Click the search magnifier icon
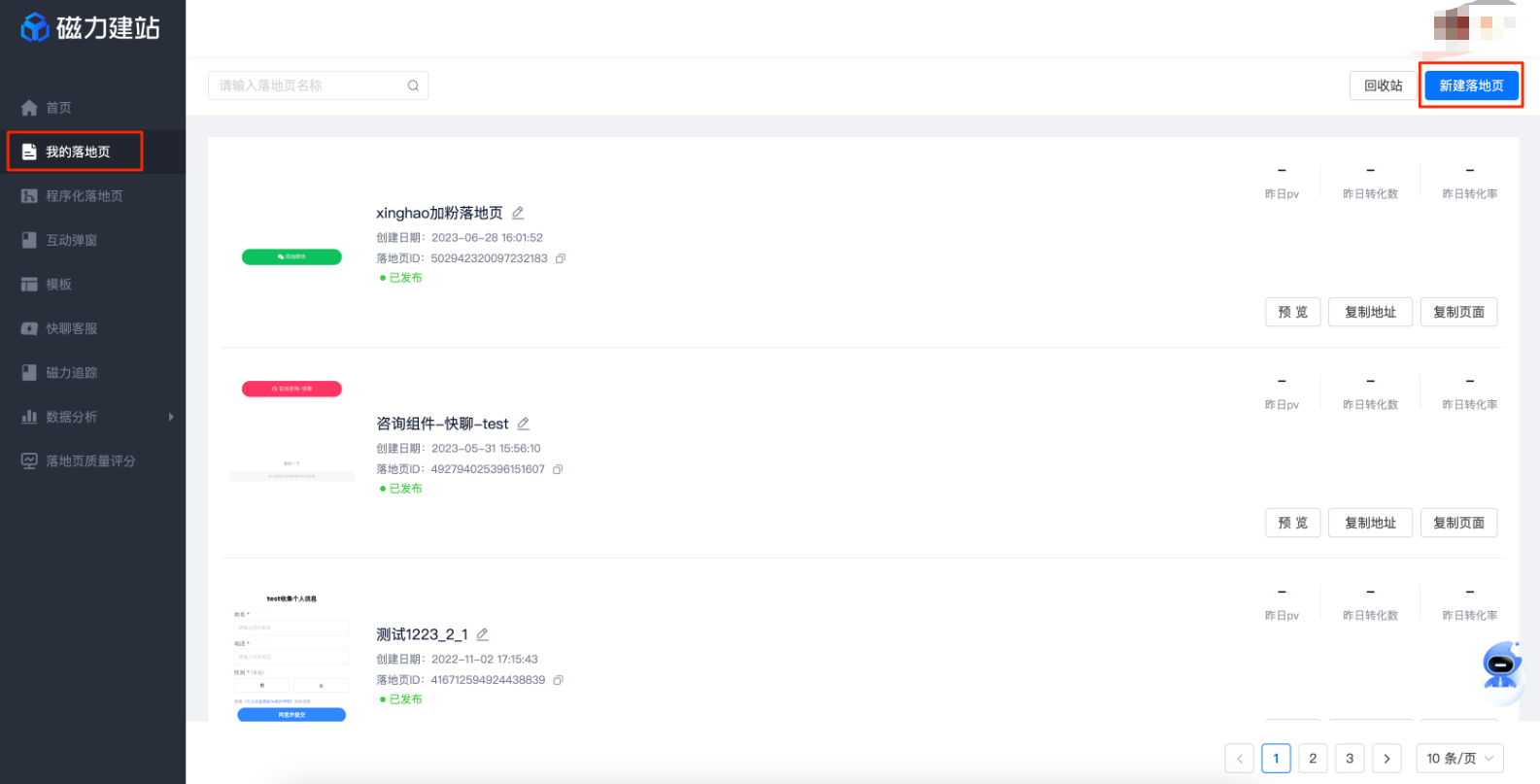The width and height of the screenshot is (1540, 784). [x=413, y=85]
